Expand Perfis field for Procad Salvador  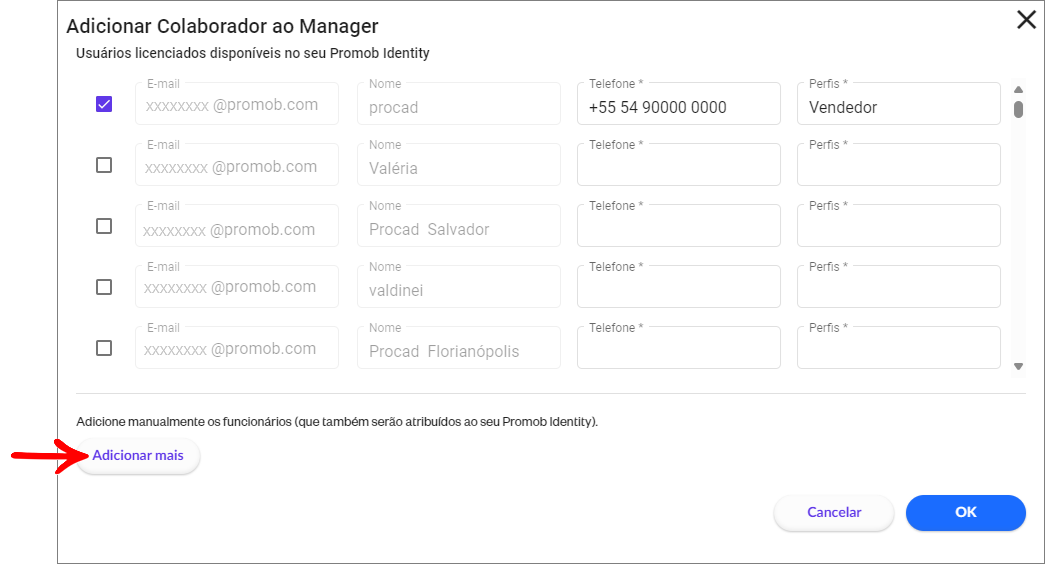pyautogui.click(x=899, y=226)
